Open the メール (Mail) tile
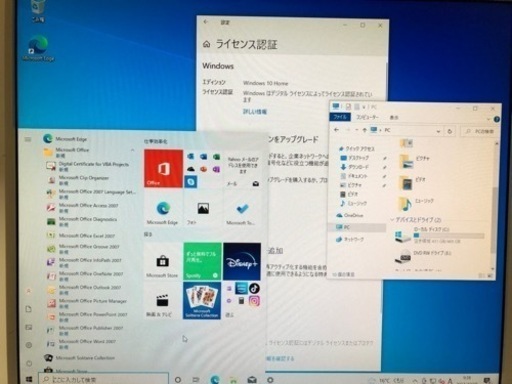512x384 pixels. tap(242, 168)
